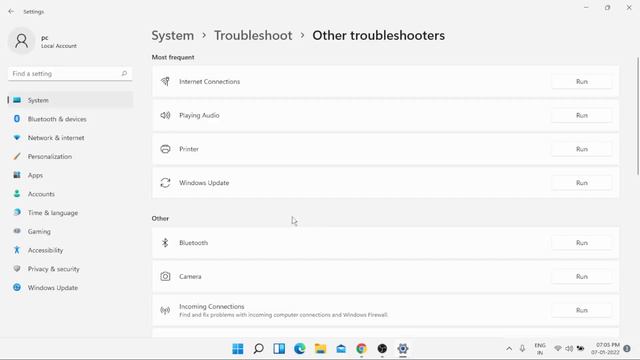The height and width of the screenshot is (360, 640).
Task: Open the Windows Start menu
Action: (238, 349)
